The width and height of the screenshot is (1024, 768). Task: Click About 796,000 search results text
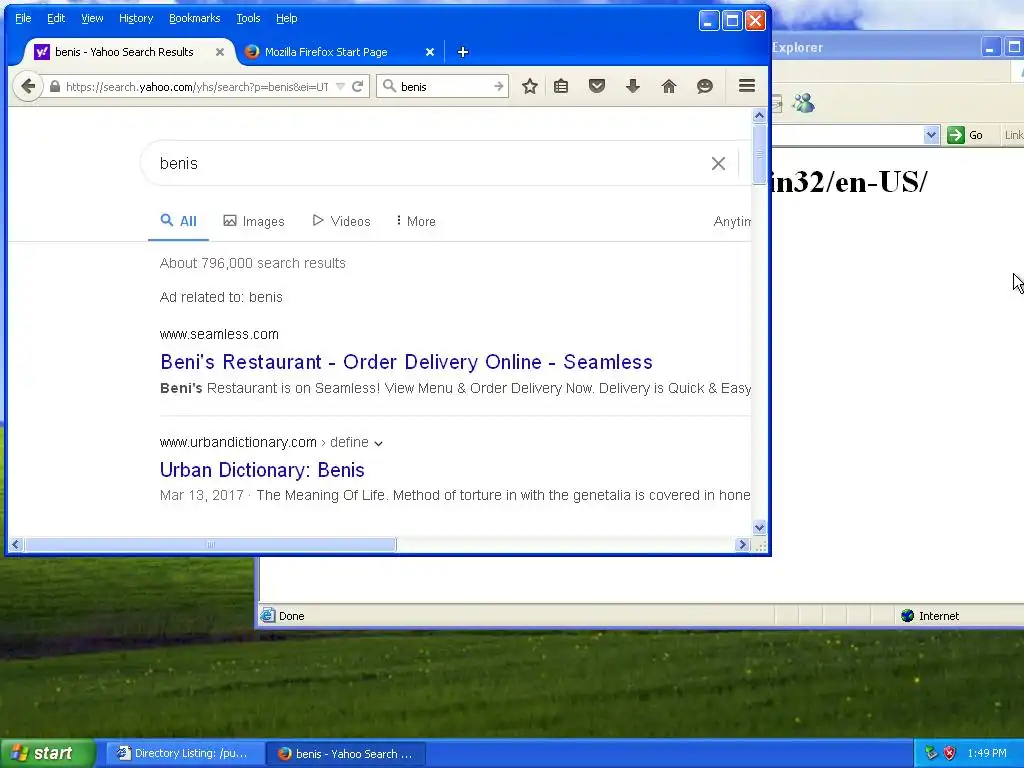[x=253, y=263]
